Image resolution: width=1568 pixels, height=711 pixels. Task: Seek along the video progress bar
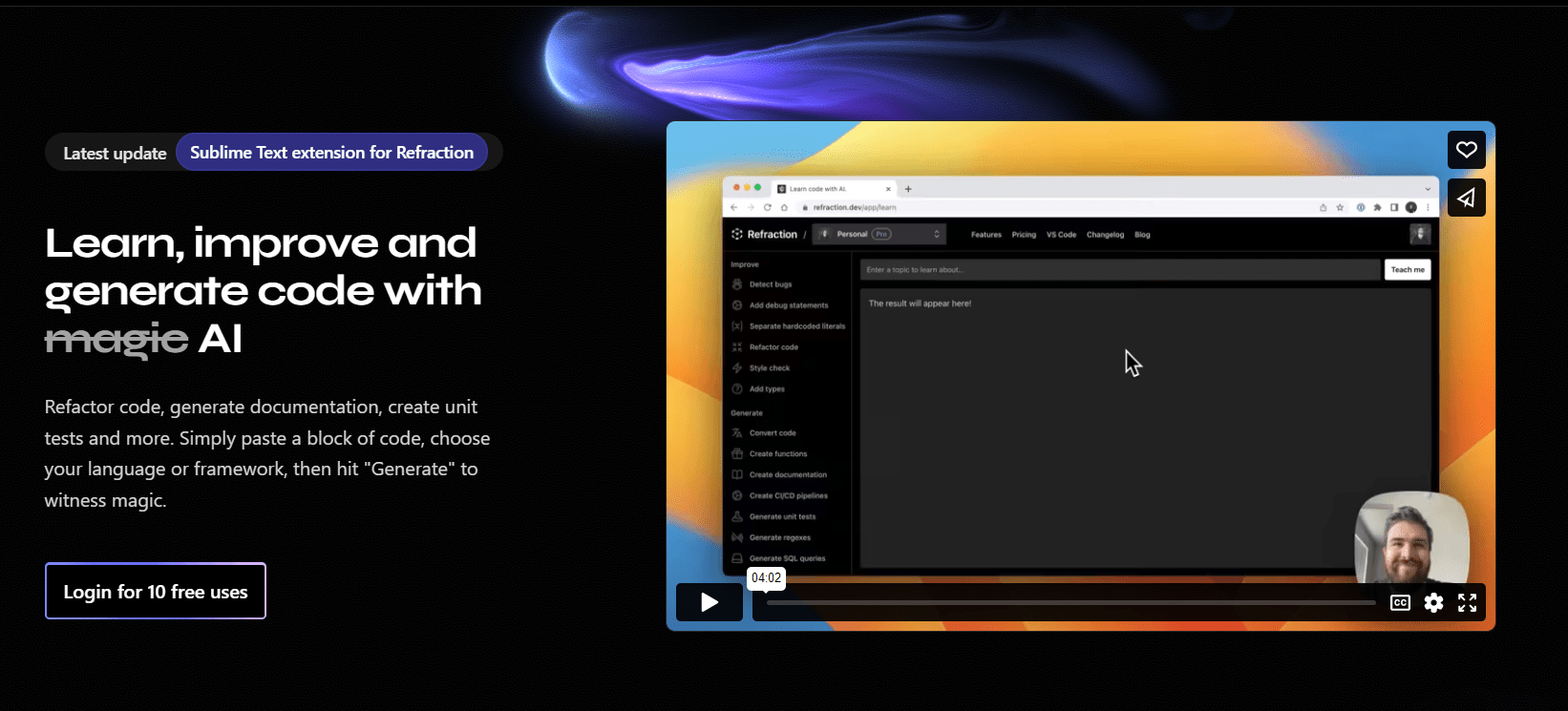pyautogui.click(x=1070, y=602)
